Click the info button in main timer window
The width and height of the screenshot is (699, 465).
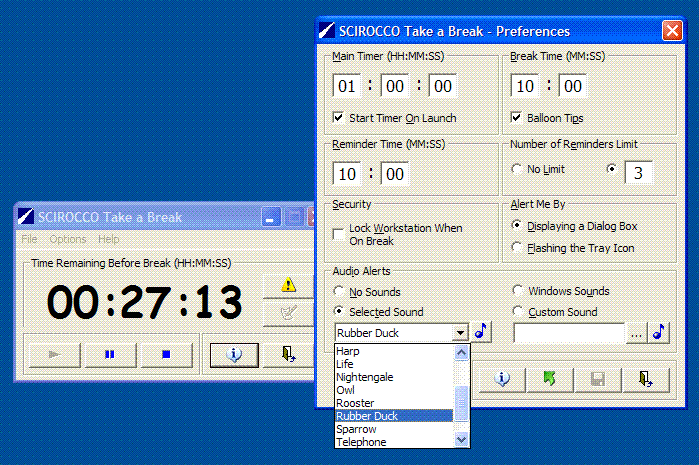coord(234,355)
